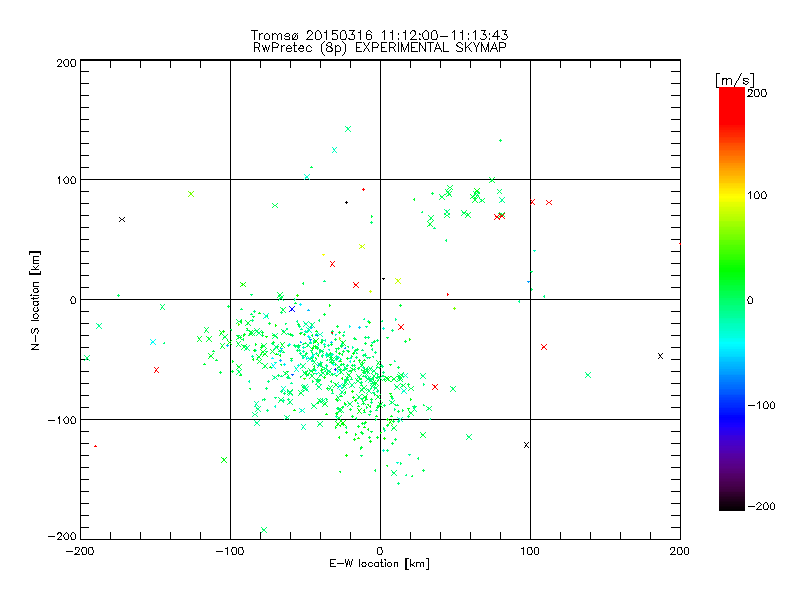This screenshot has width=800, height=600.
Task: Click the plot title 'Tromsø 20150316 11:12:00-11:13:43'
Action: (x=379, y=35)
